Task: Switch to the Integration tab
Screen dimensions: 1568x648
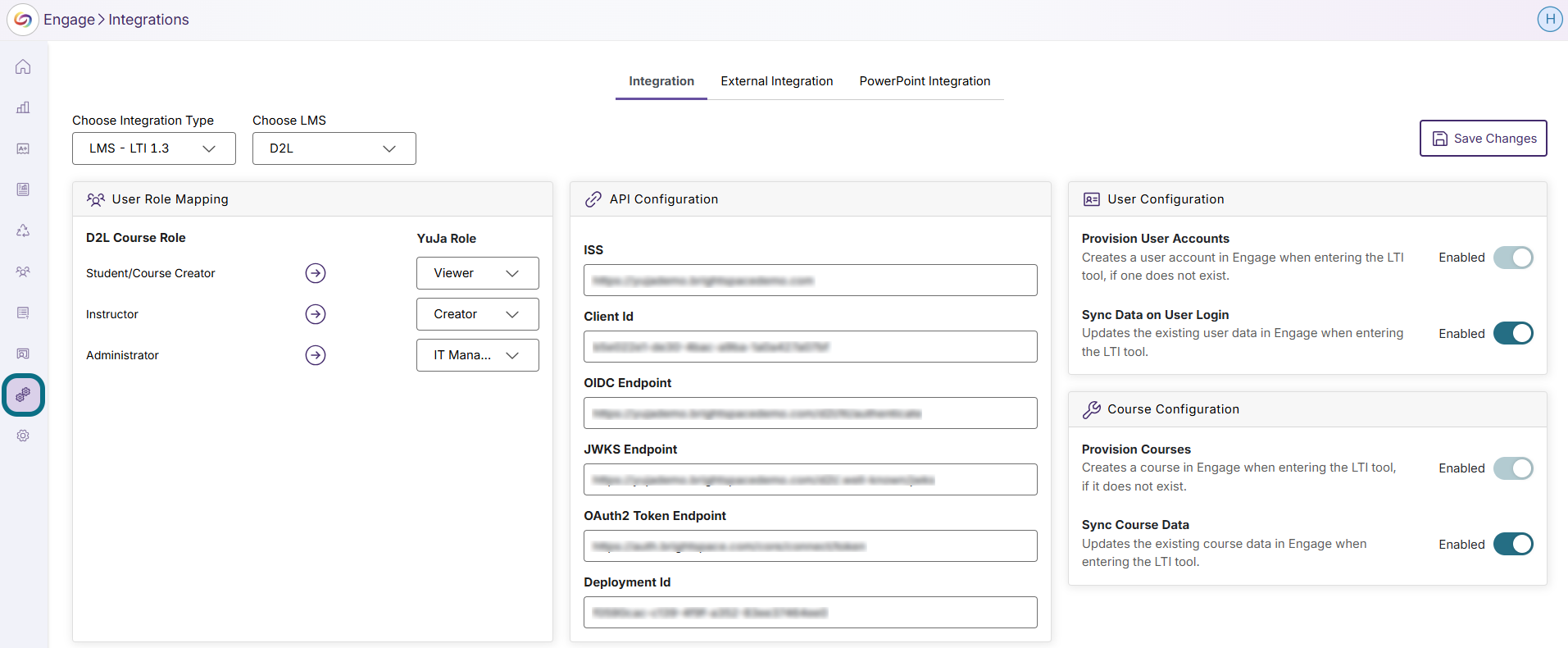Action: (x=661, y=81)
